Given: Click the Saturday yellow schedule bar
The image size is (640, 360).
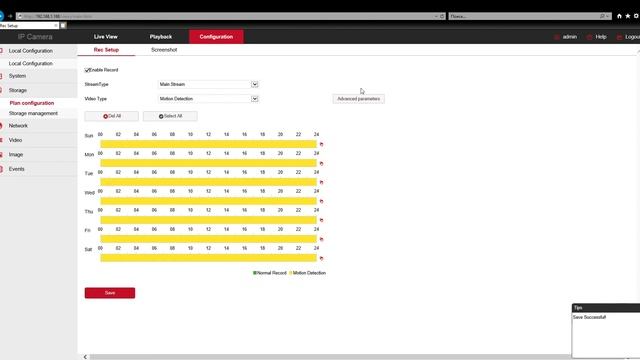Looking at the screenshot, I should 209,258.
